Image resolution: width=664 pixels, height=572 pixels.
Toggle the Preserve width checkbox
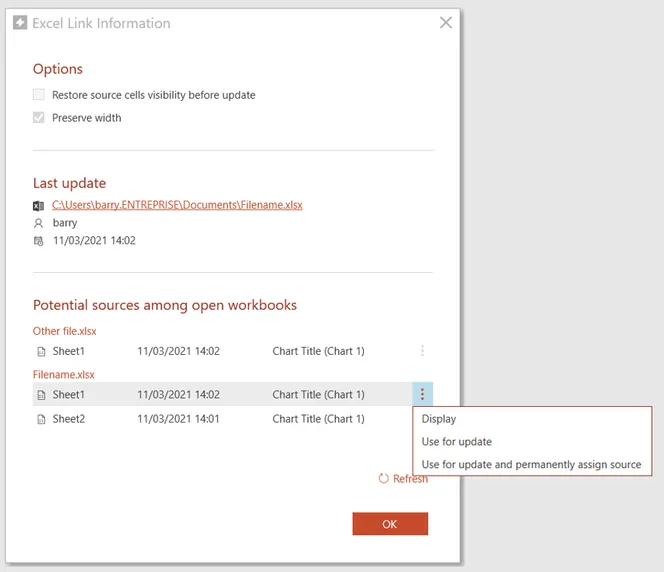pyautogui.click(x=39, y=117)
